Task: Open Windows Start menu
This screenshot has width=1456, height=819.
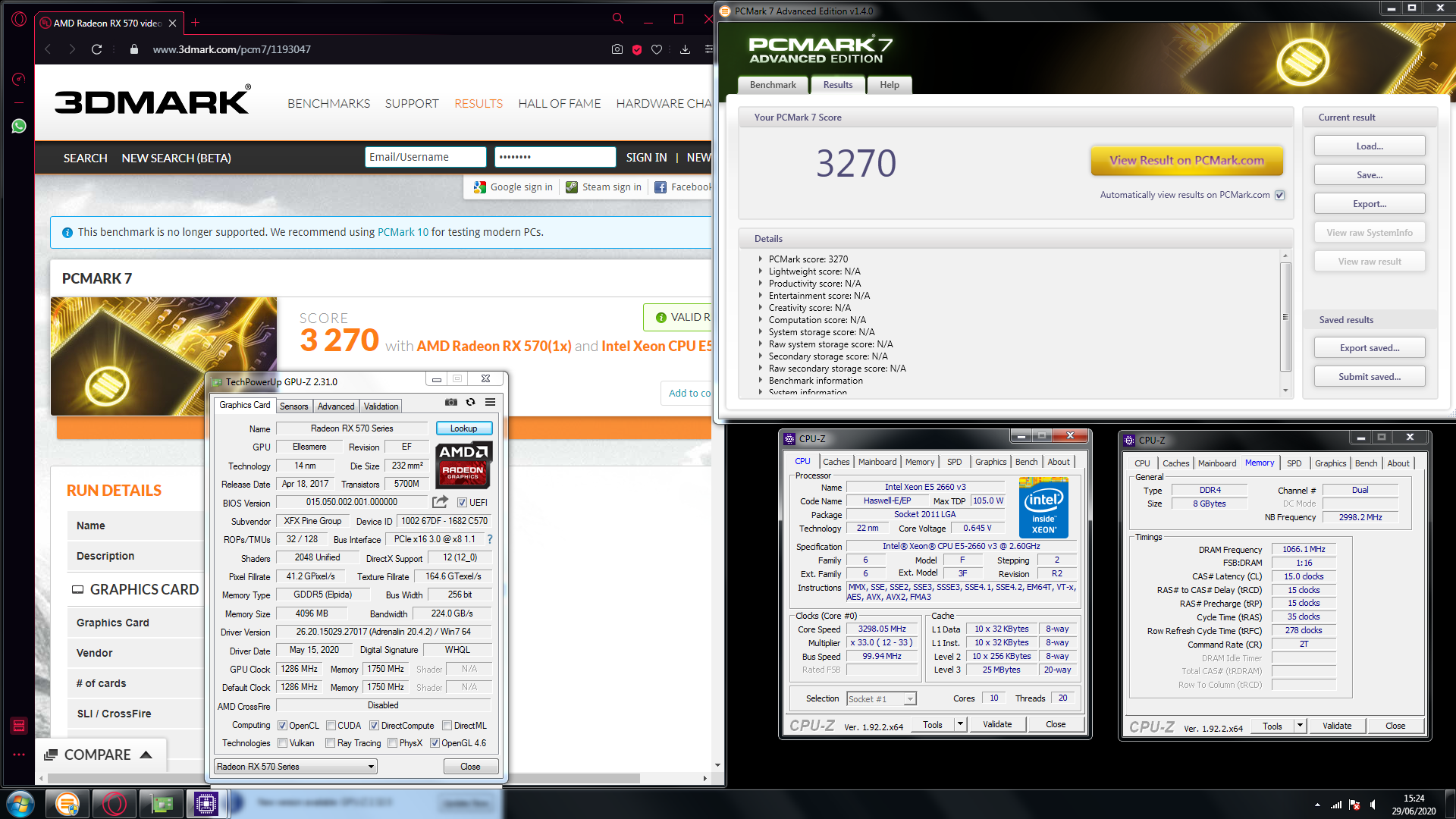Action: click(x=20, y=803)
